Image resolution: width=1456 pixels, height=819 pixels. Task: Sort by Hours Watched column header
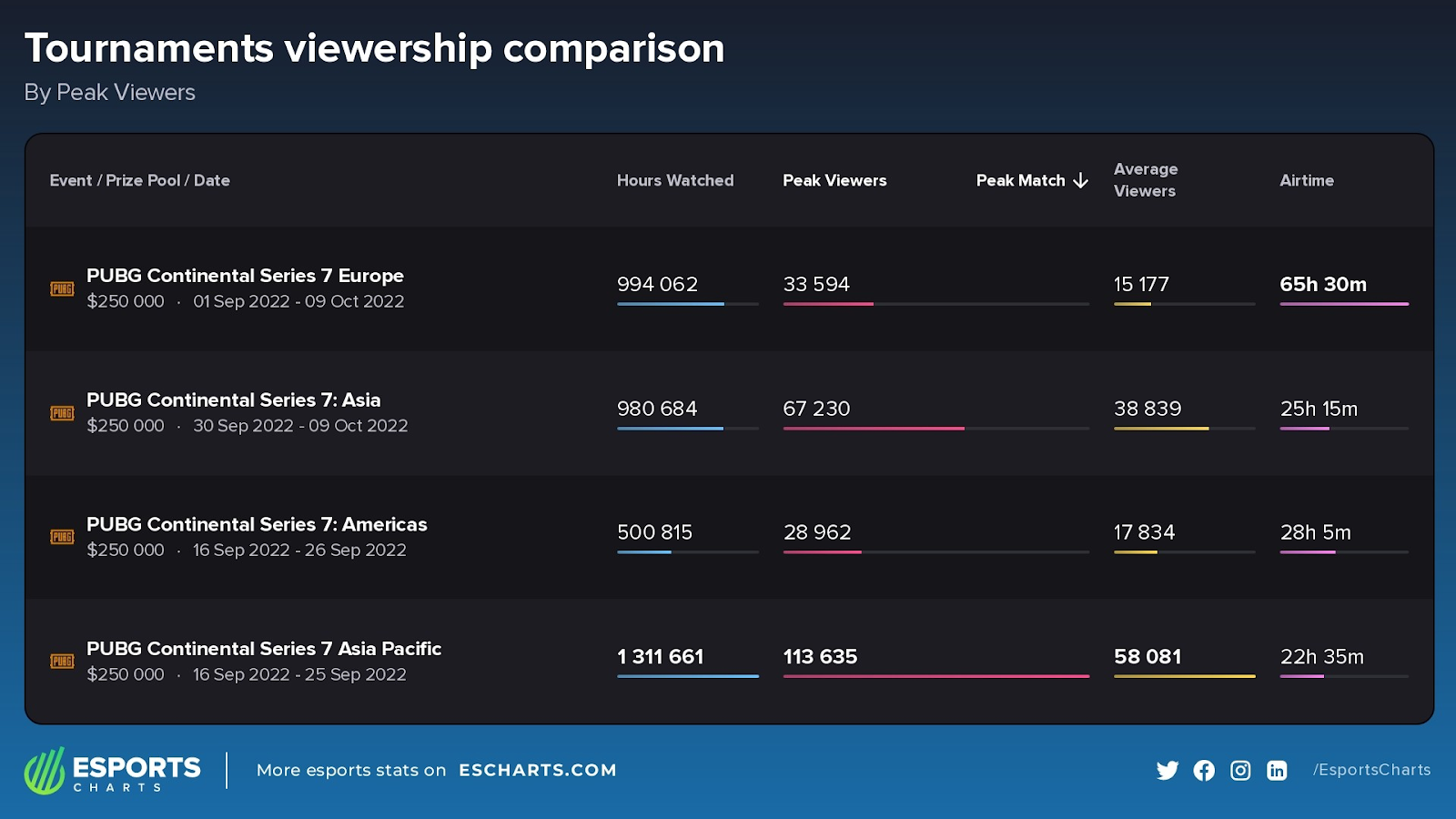pyautogui.click(x=675, y=180)
